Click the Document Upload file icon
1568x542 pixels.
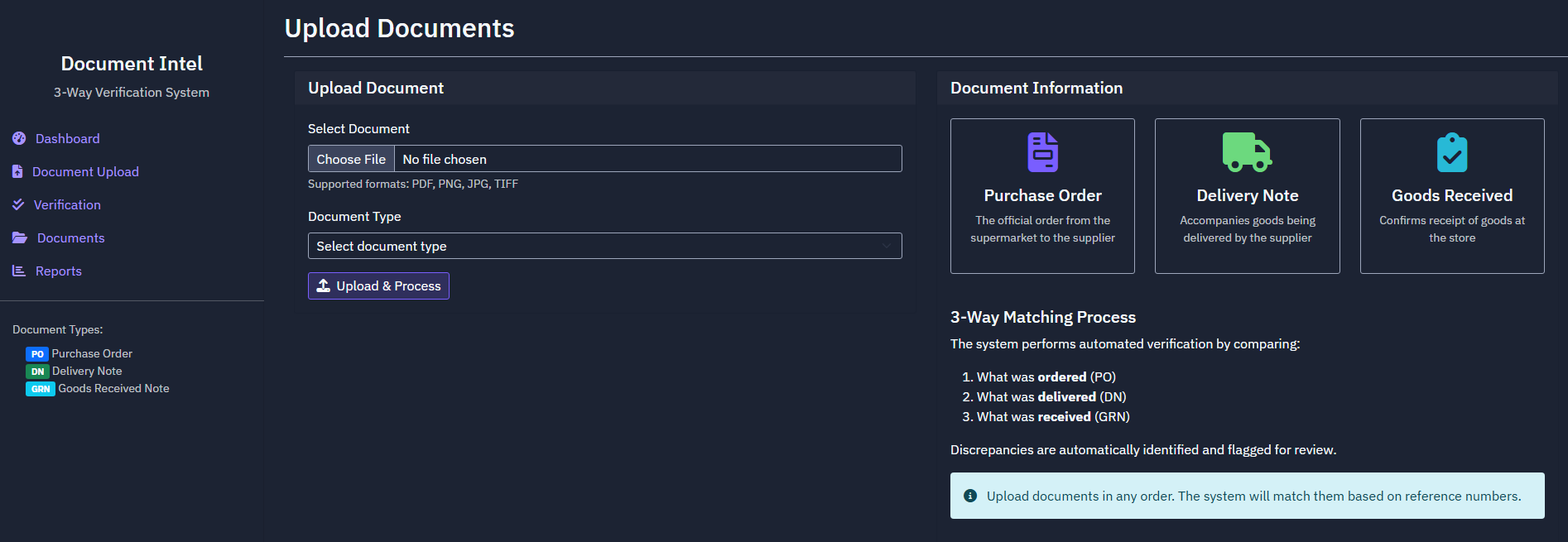point(17,171)
